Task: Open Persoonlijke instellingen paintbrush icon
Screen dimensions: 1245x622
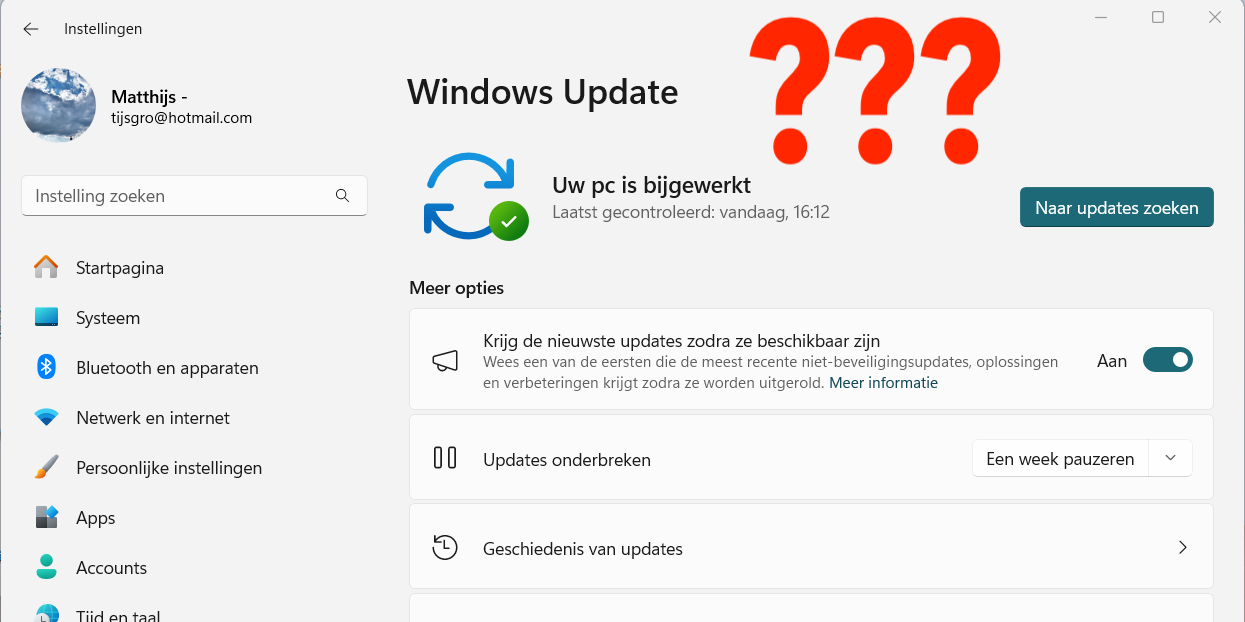Action: pyautogui.click(x=46, y=467)
